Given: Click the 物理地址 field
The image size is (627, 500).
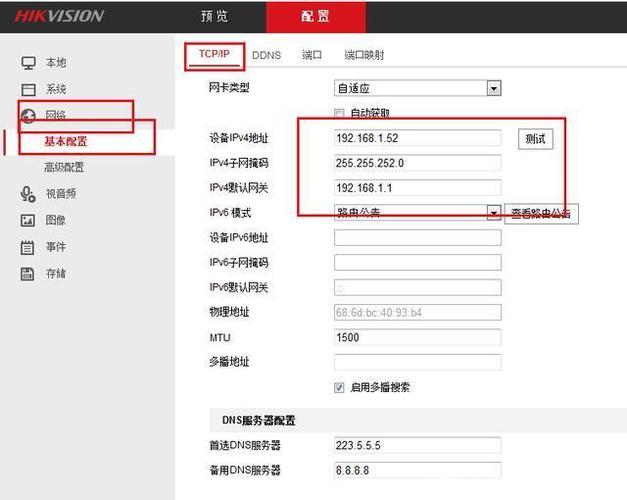Looking at the screenshot, I should (x=417, y=312).
